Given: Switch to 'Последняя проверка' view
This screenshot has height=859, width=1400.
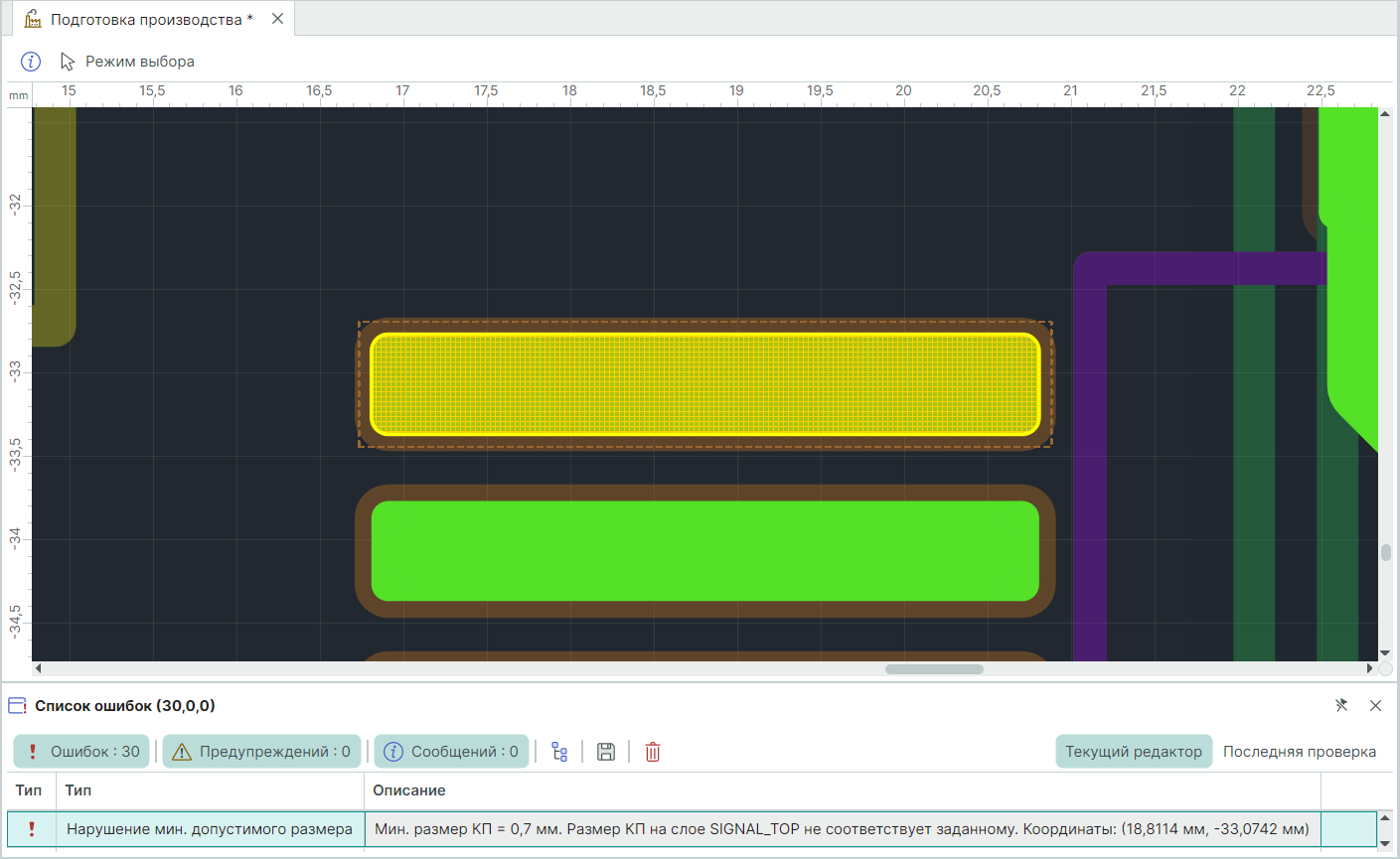Looking at the screenshot, I should tap(1299, 752).
